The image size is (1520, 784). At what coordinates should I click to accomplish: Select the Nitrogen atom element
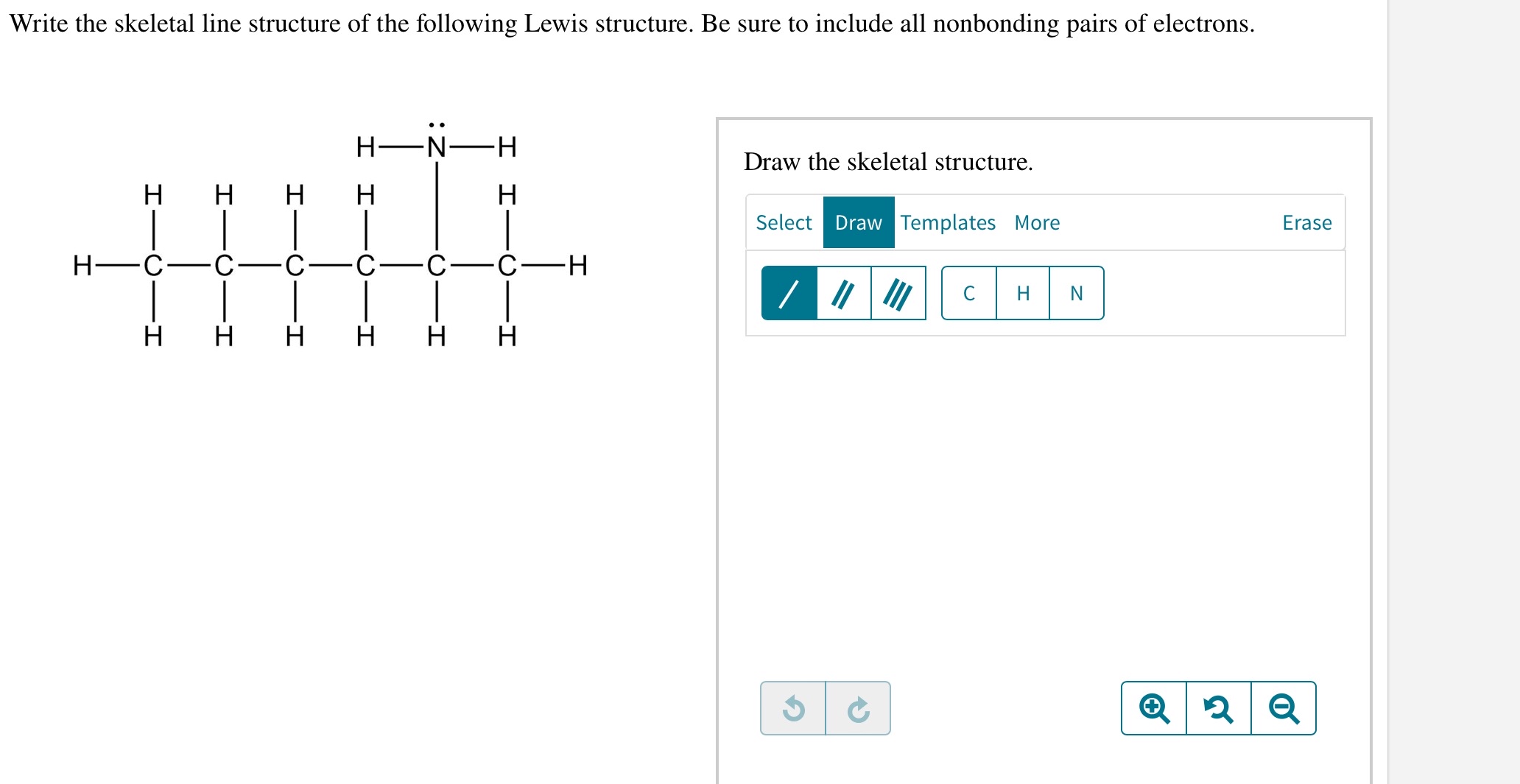tap(1075, 293)
